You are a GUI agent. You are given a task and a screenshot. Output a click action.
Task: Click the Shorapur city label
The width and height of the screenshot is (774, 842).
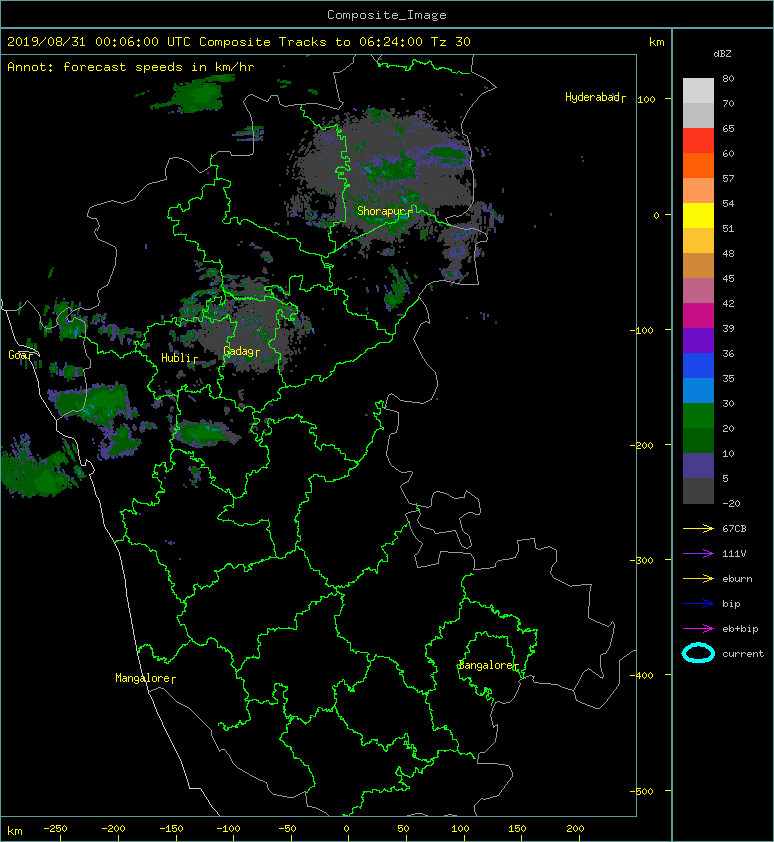pyautogui.click(x=385, y=211)
